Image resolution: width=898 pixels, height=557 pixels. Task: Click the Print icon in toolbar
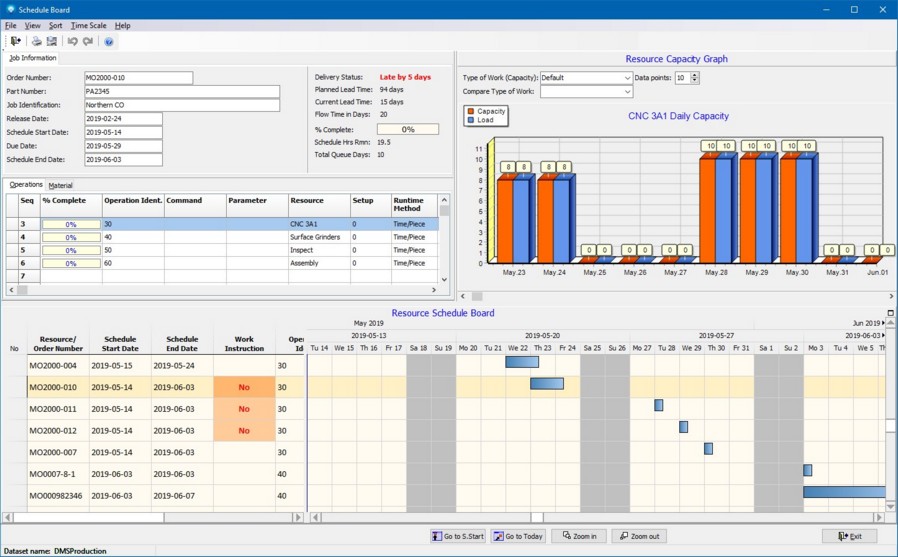point(37,41)
